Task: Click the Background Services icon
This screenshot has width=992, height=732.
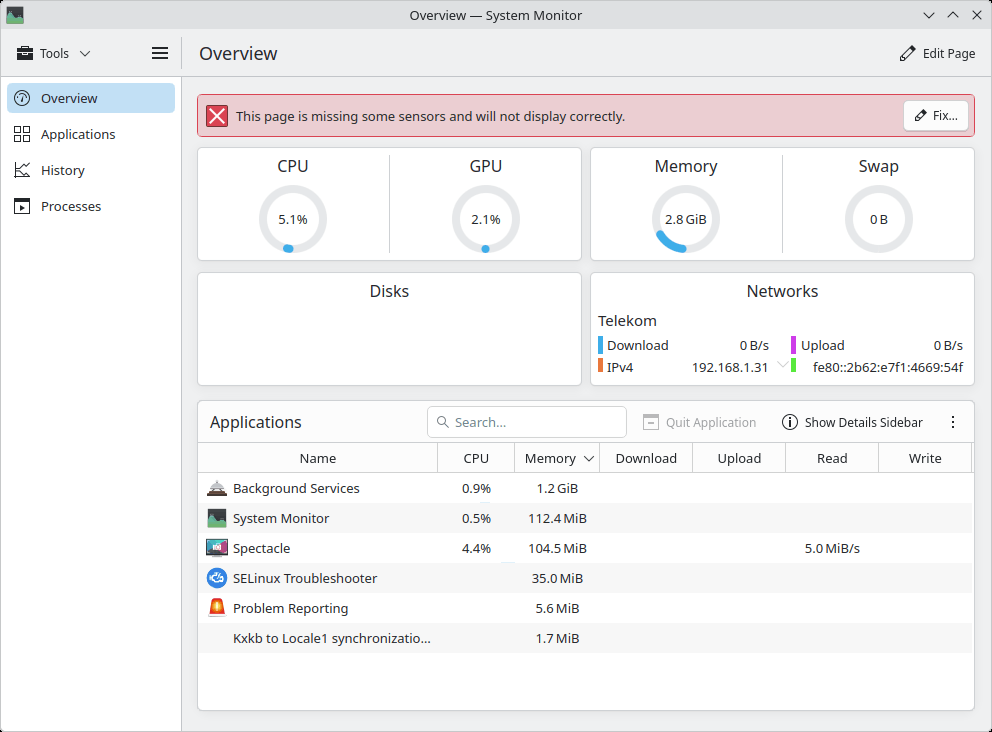Action: click(x=217, y=488)
